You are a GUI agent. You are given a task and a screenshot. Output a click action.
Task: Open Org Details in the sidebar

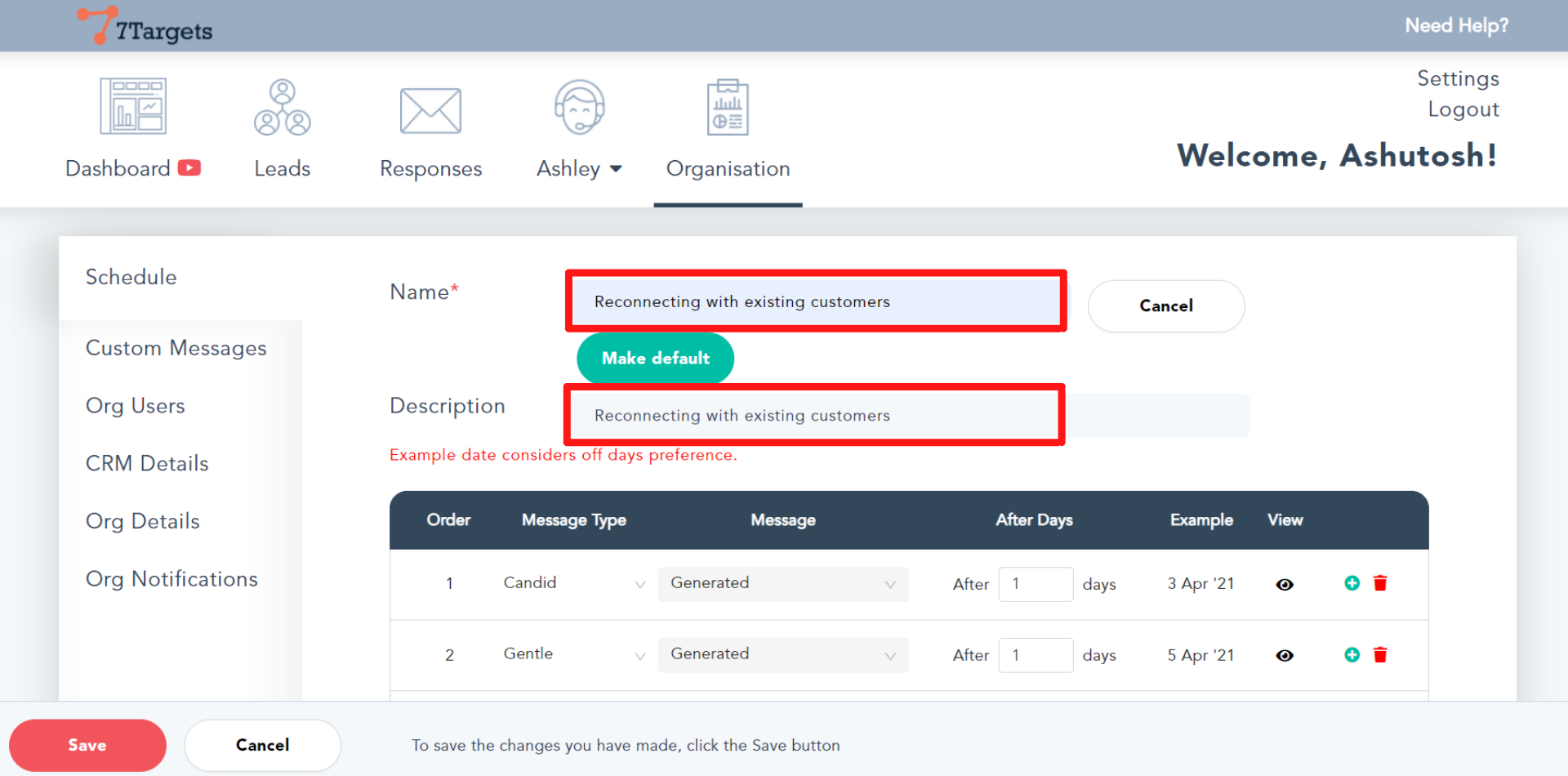[x=143, y=521]
